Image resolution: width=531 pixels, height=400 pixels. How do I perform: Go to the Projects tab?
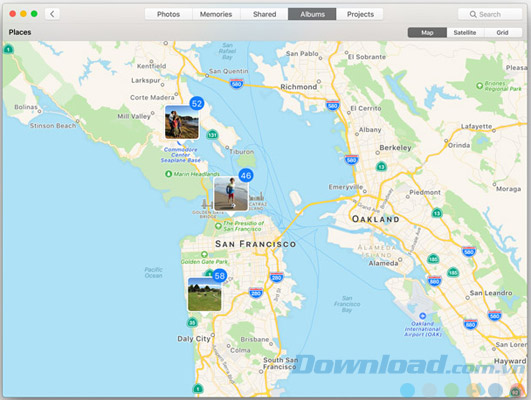(x=360, y=14)
